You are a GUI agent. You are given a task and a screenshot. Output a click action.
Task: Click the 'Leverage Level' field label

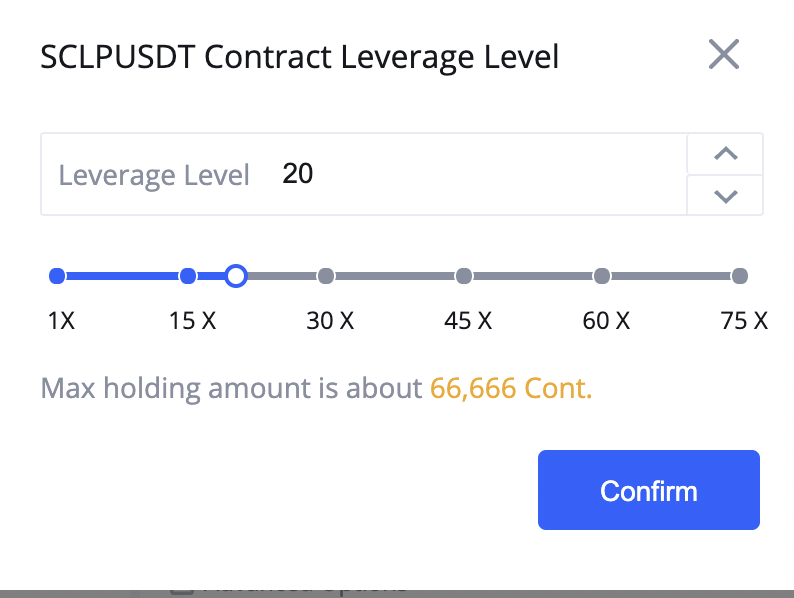coord(154,175)
